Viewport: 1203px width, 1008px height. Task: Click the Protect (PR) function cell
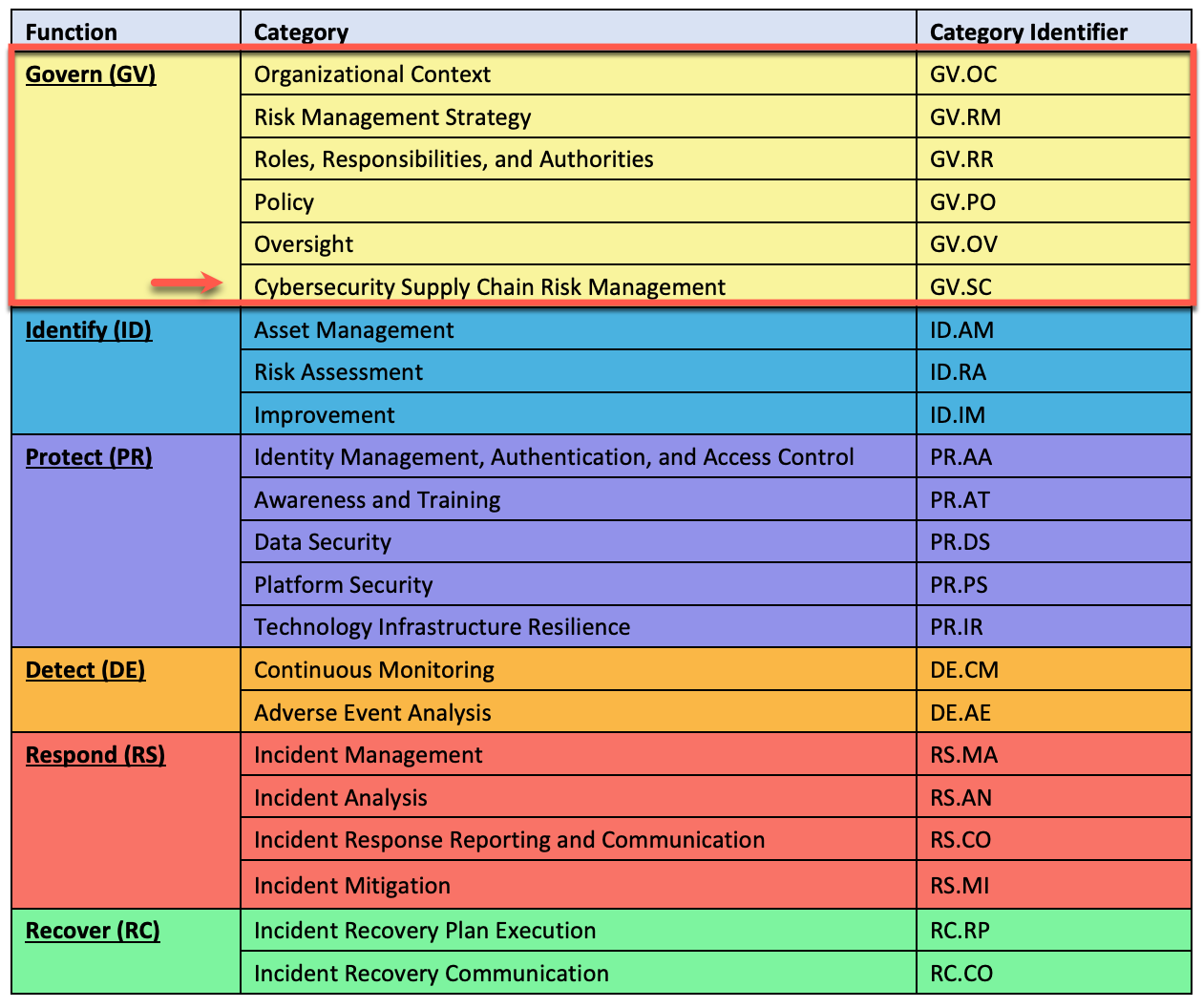(89, 457)
